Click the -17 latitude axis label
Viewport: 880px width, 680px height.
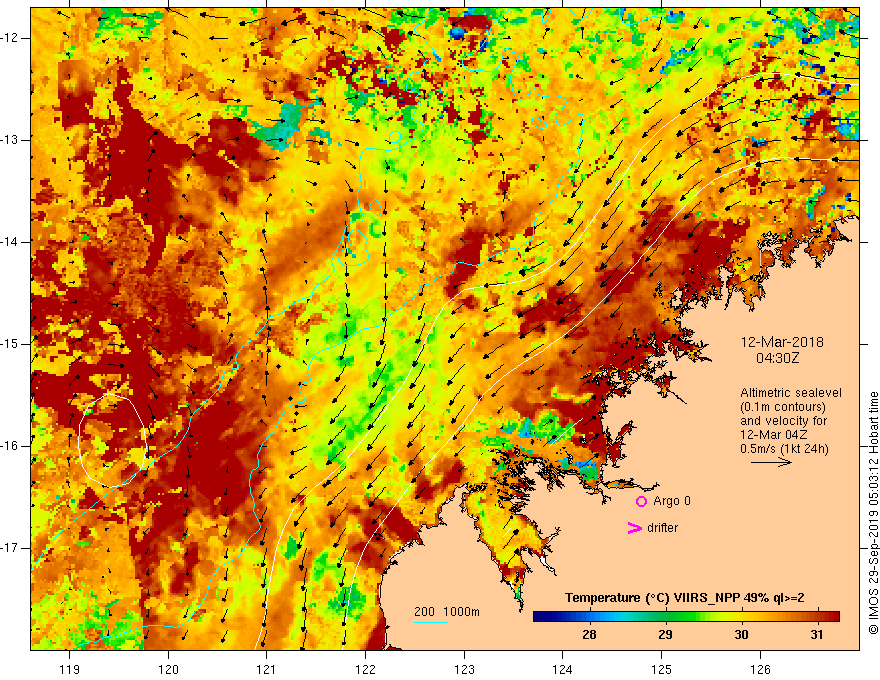tap(10, 548)
